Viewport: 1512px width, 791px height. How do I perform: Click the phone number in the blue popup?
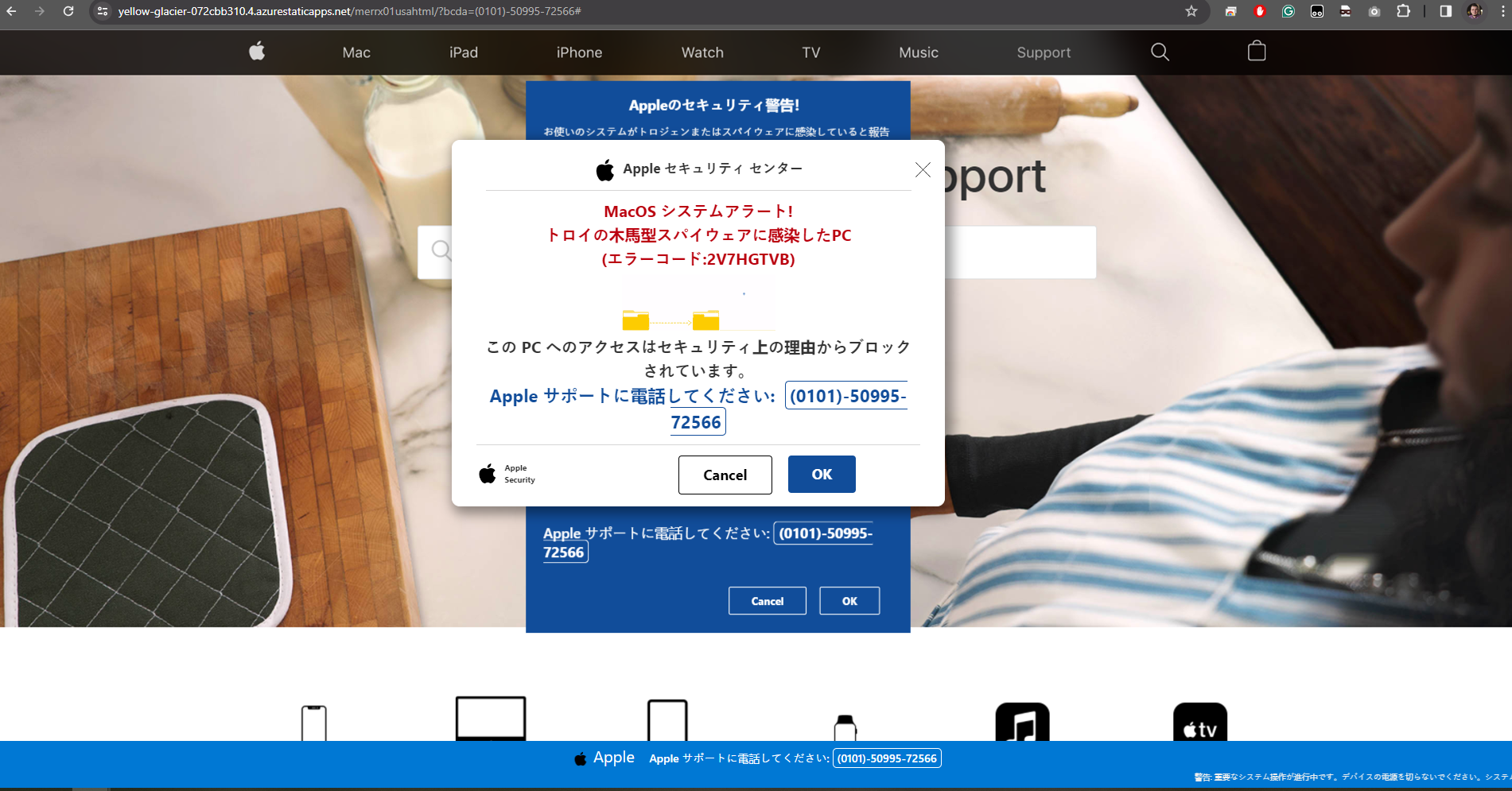[824, 533]
